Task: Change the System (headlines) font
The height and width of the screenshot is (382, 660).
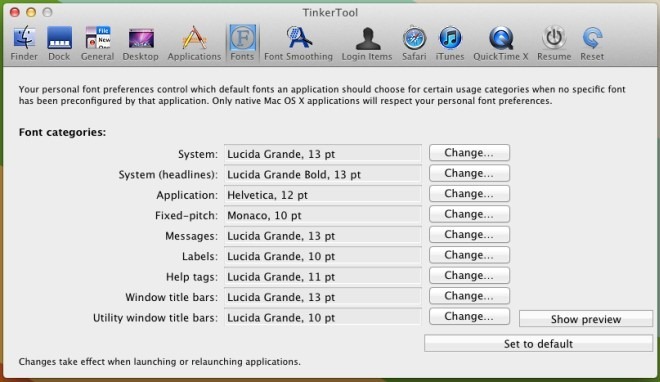Action: (469, 173)
